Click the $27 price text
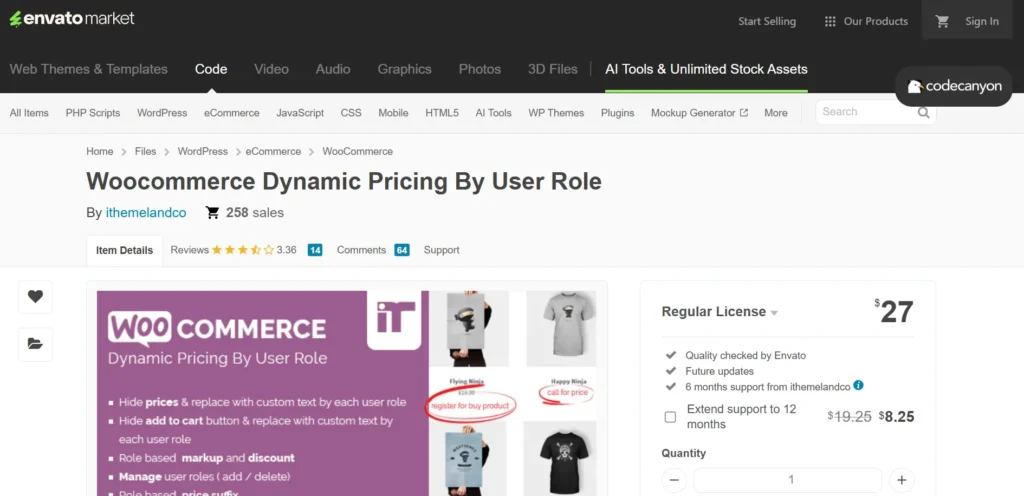The height and width of the screenshot is (496, 1024). (894, 312)
